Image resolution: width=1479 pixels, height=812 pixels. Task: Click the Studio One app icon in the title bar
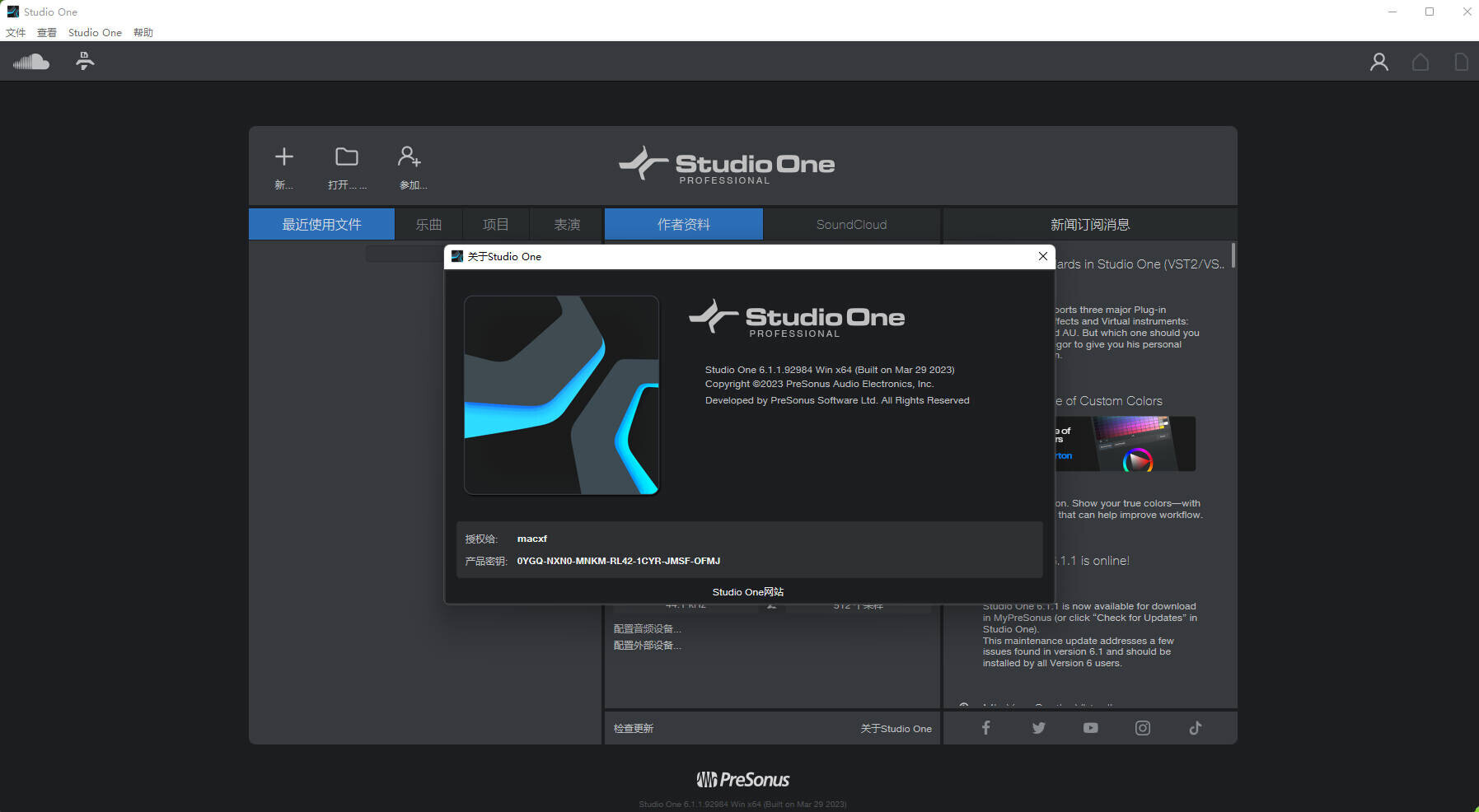[x=12, y=12]
